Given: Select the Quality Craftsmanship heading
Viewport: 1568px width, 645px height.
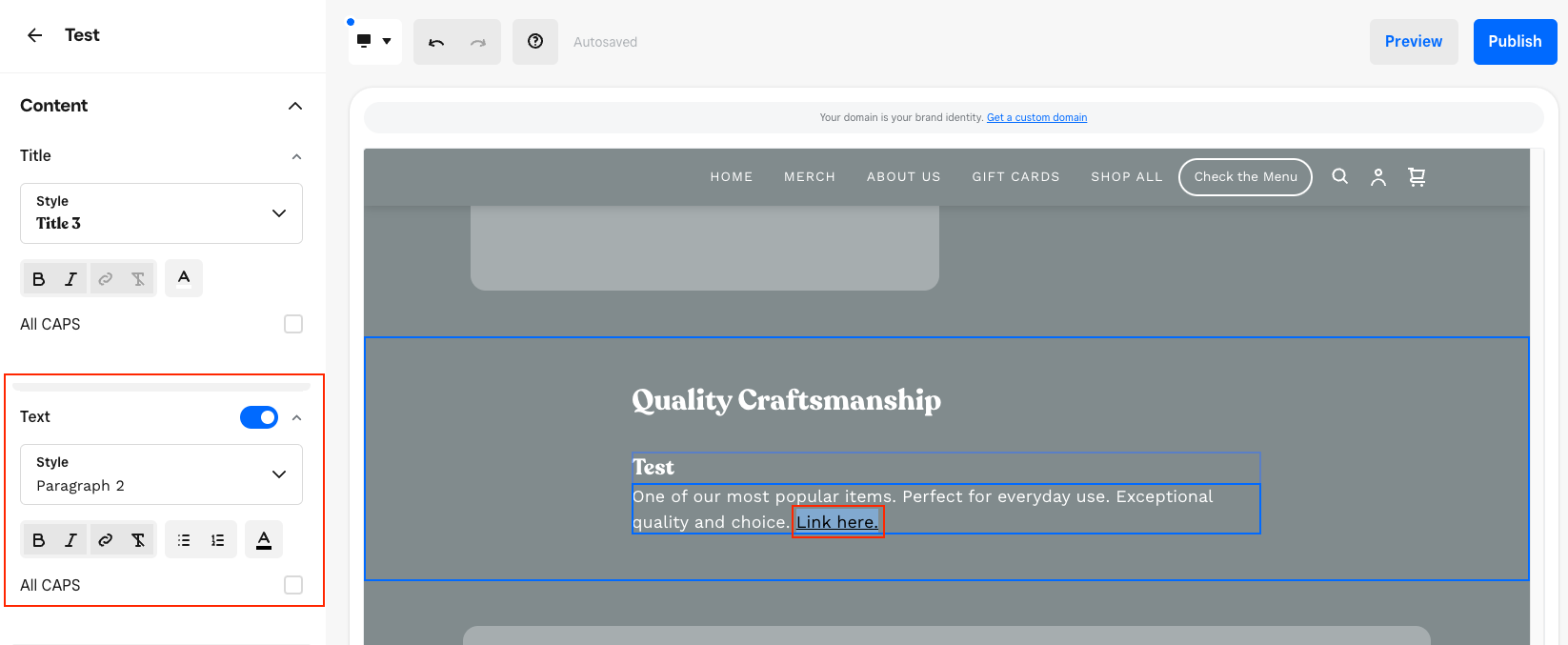Looking at the screenshot, I should (x=787, y=400).
